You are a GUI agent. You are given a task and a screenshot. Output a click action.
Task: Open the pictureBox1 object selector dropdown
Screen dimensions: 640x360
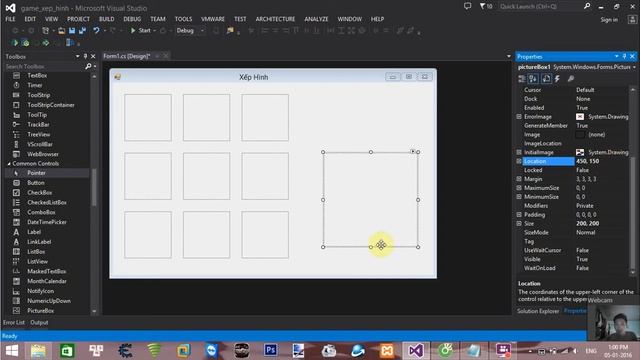(x=634, y=67)
